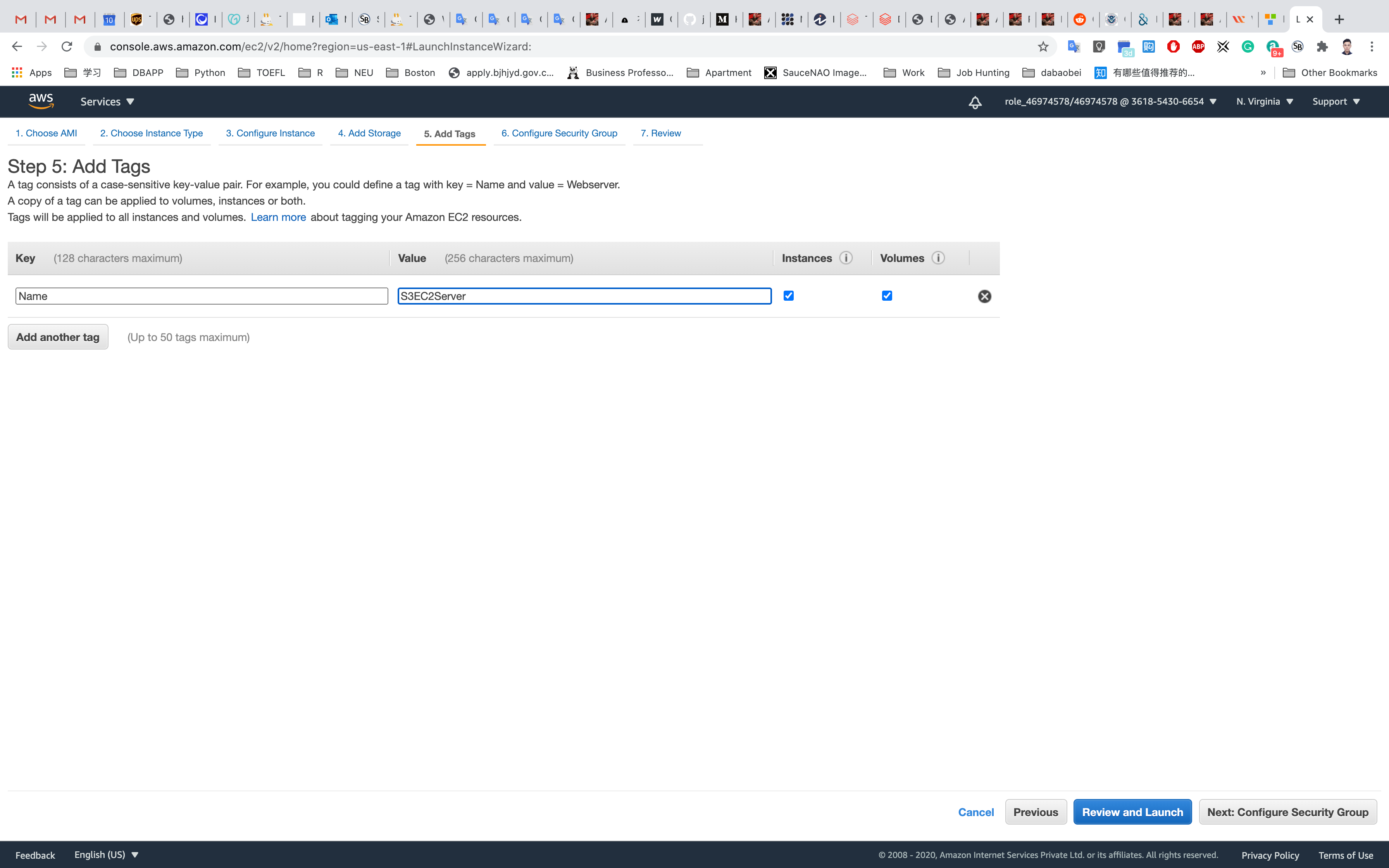The image size is (1389, 868).
Task: Follow the Learn more link about tagging
Action: point(278,217)
